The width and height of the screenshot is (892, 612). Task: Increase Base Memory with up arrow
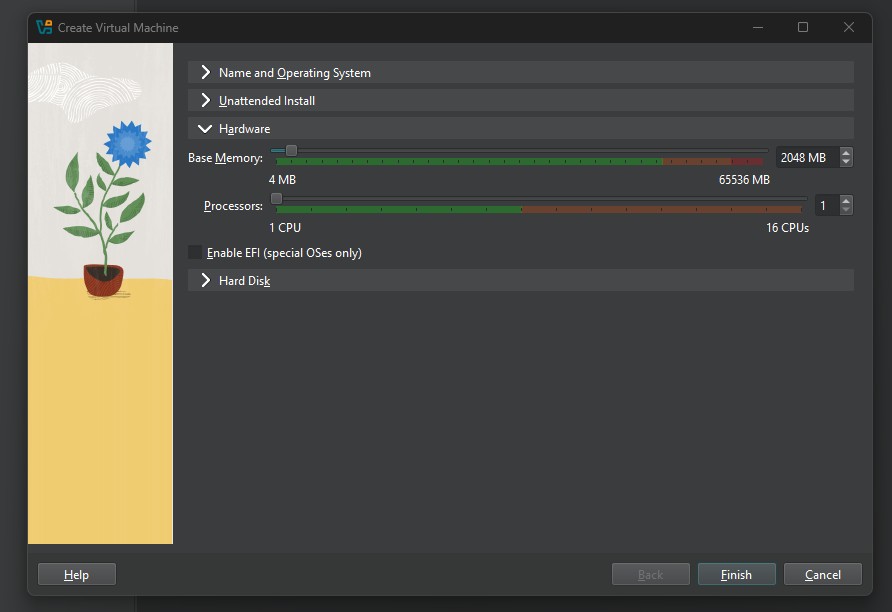[846, 153]
